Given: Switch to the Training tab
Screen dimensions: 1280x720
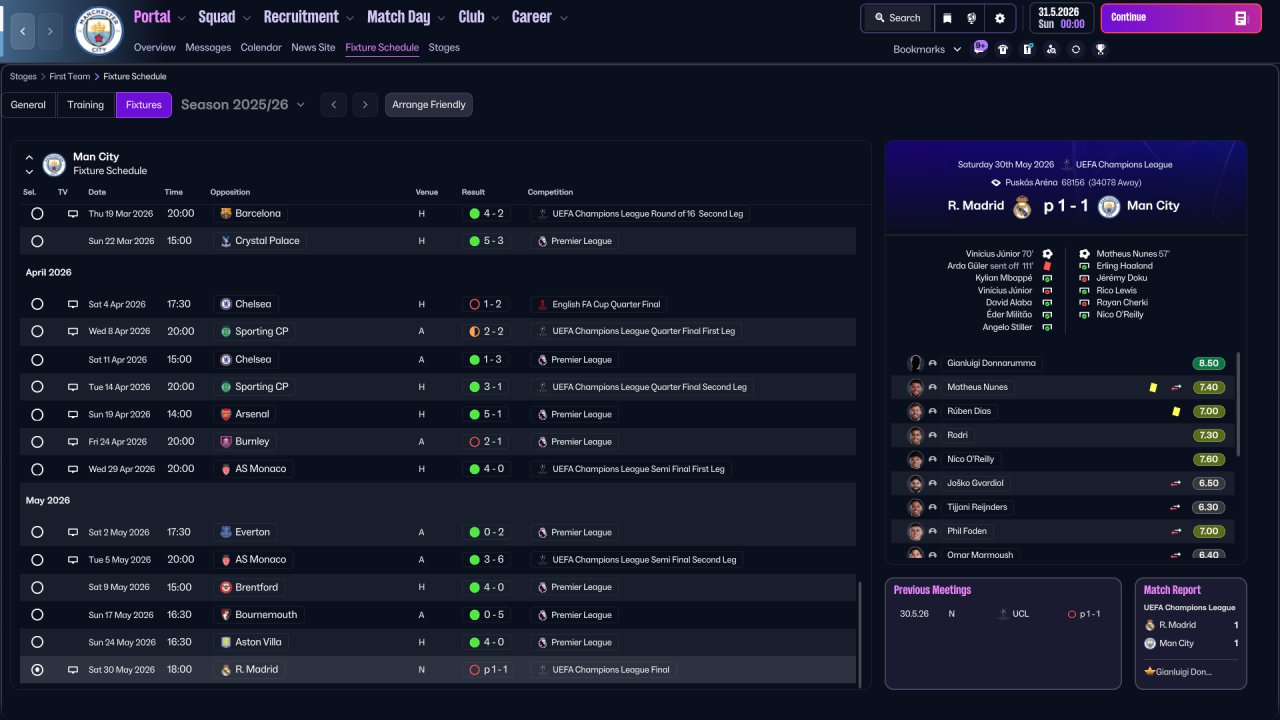Looking at the screenshot, I should click(x=86, y=105).
